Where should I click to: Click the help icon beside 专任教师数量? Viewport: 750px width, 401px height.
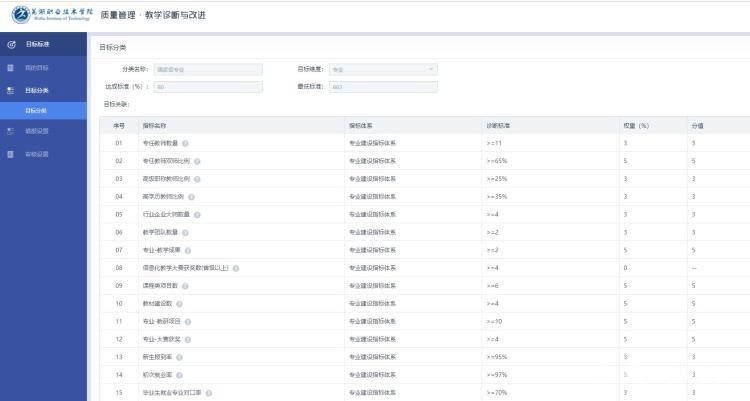coord(185,143)
